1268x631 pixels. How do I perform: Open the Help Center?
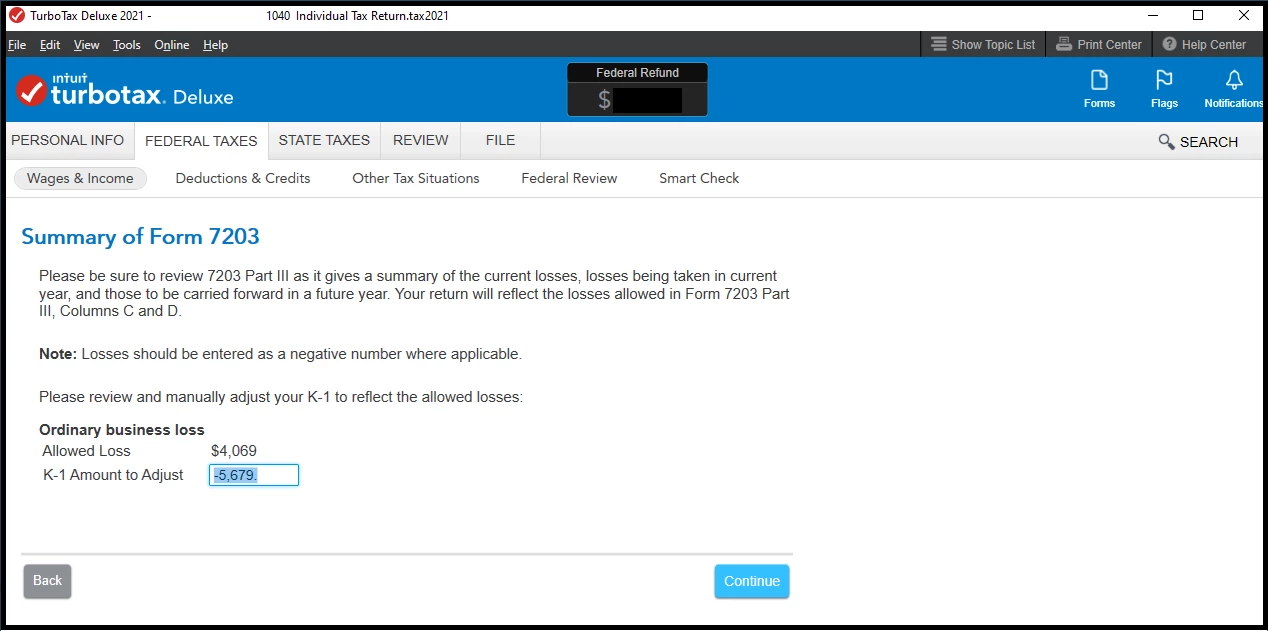click(x=1204, y=44)
